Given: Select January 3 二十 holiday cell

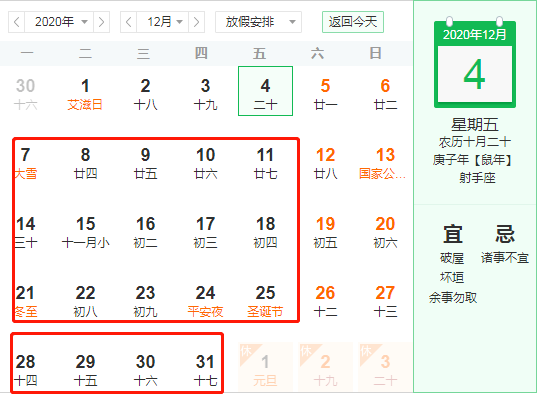Looking at the screenshot, I should coord(385,368).
